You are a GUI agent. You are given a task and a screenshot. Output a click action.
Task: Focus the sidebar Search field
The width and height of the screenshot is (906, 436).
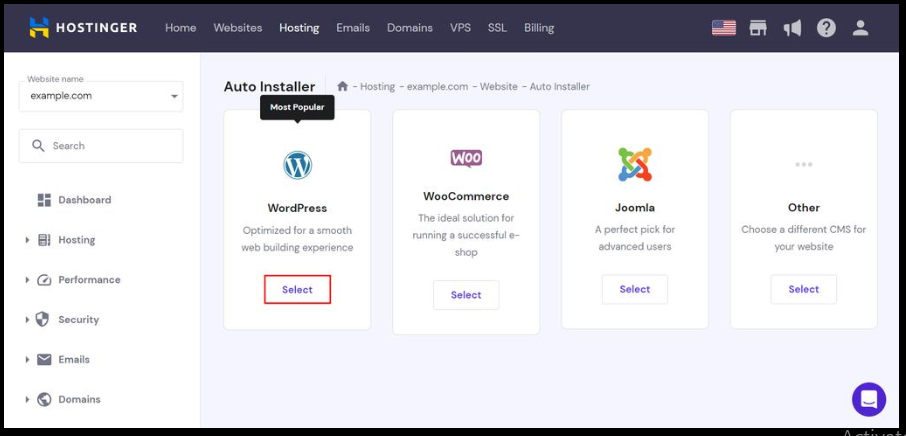point(101,146)
